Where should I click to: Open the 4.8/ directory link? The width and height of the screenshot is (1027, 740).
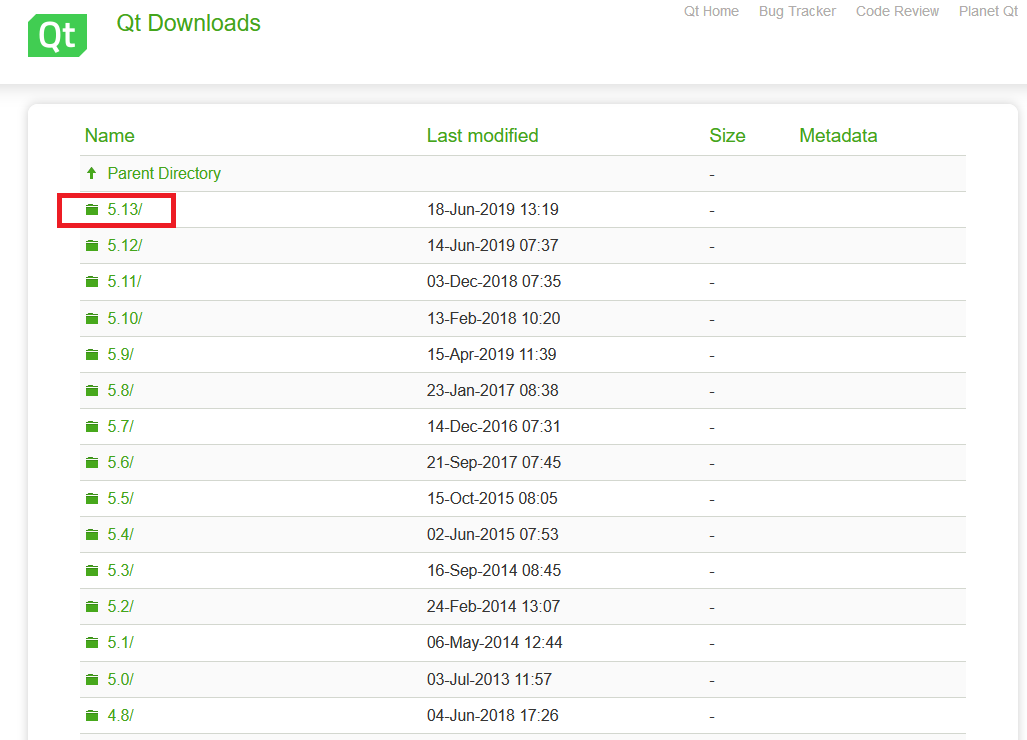click(121, 715)
